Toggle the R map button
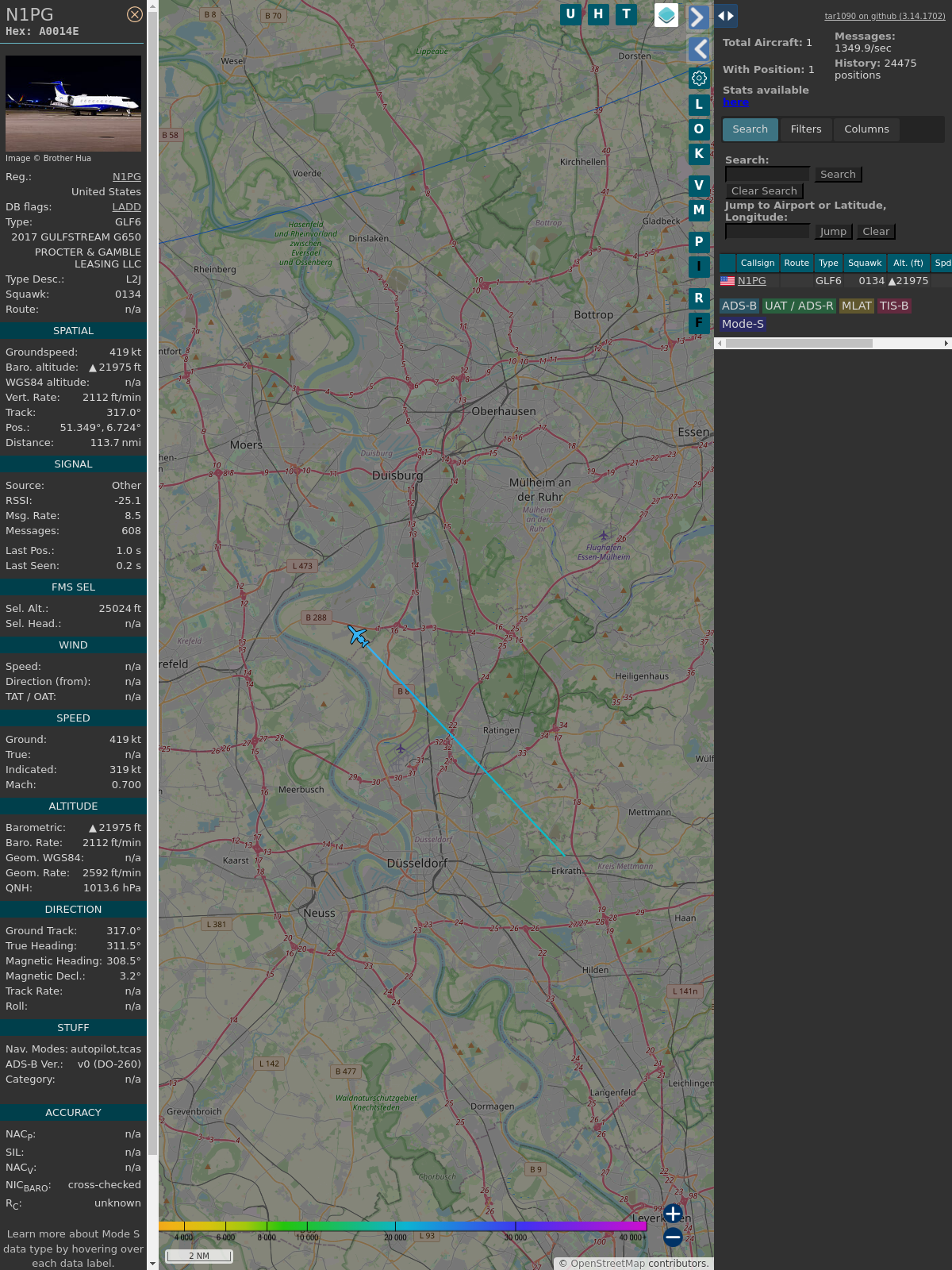The height and width of the screenshot is (1270, 952). click(x=699, y=298)
